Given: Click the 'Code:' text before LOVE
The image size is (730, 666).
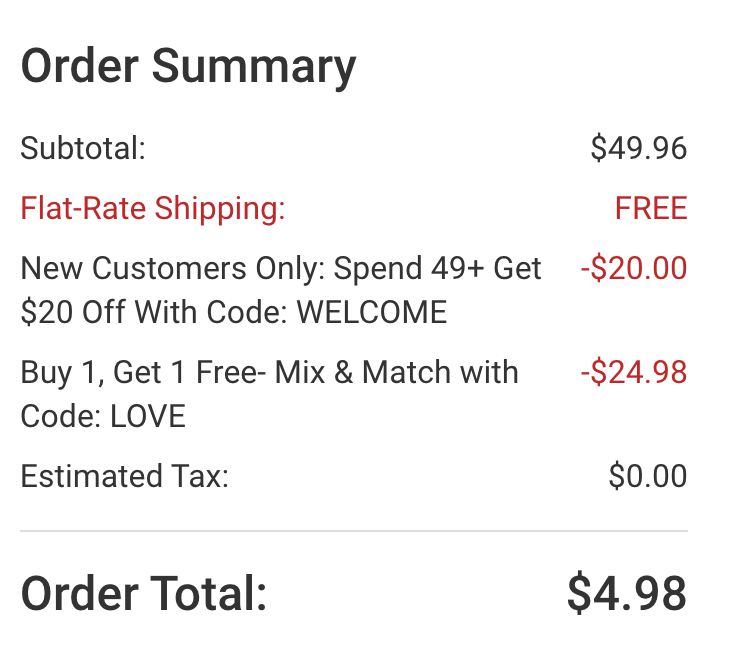Looking at the screenshot, I should tap(57, 416).
